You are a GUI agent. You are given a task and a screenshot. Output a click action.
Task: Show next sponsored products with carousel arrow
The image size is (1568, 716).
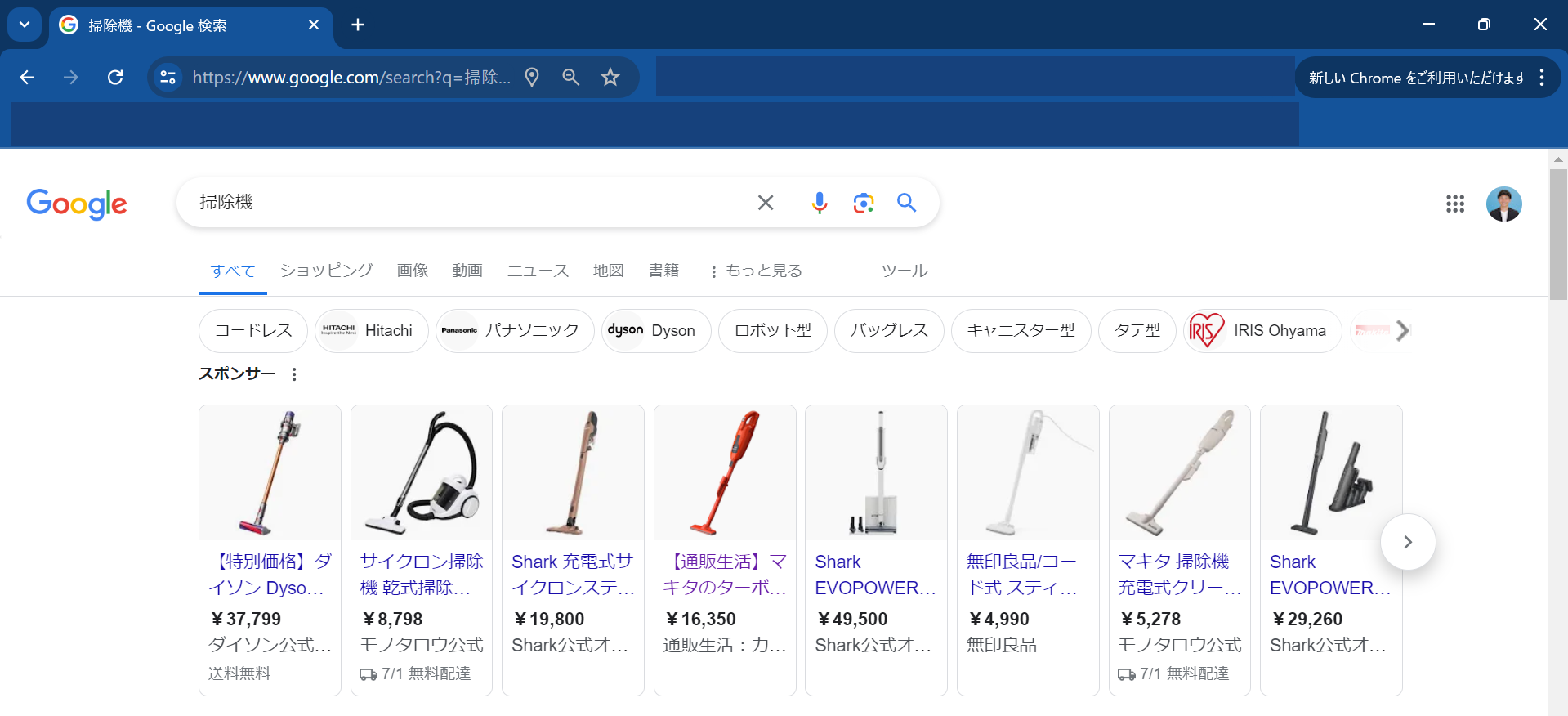pos(1408,542)
